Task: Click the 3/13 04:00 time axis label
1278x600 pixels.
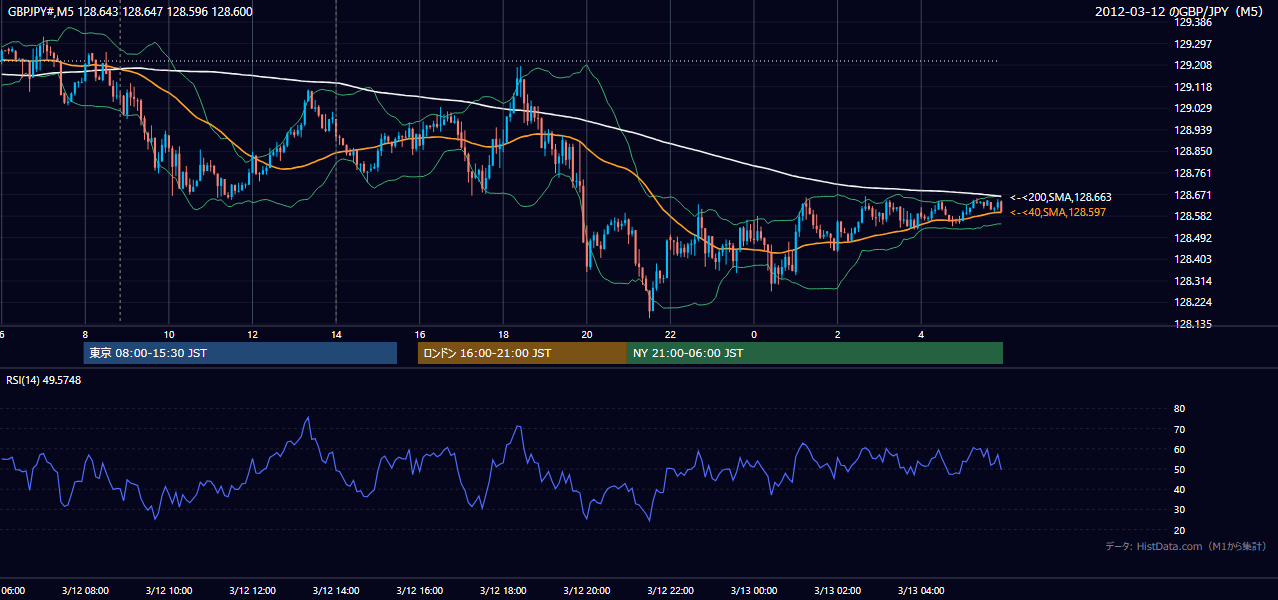Action: click(x=921, y=590)
